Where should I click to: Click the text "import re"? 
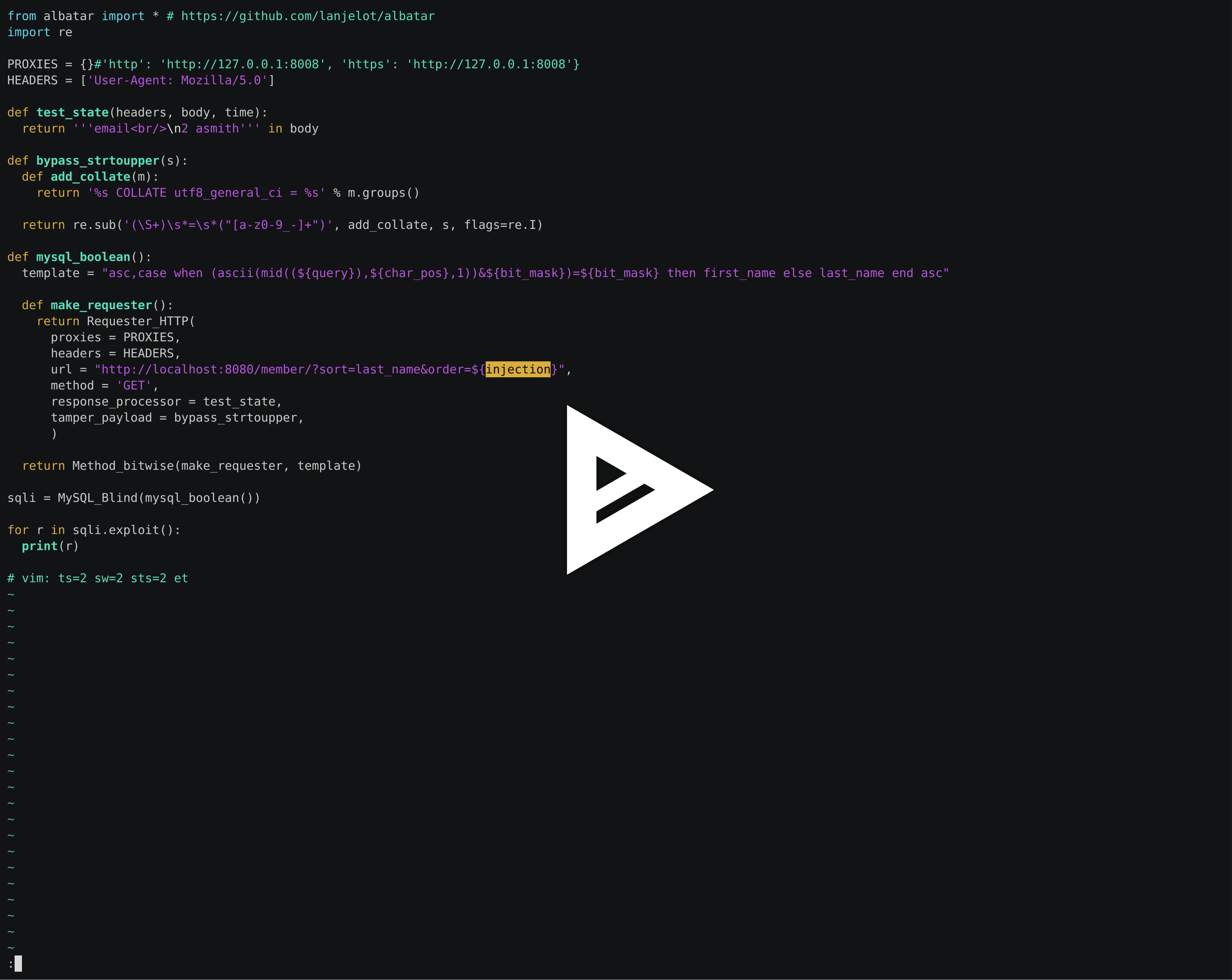pyautogui.click(x=40, y=32)
